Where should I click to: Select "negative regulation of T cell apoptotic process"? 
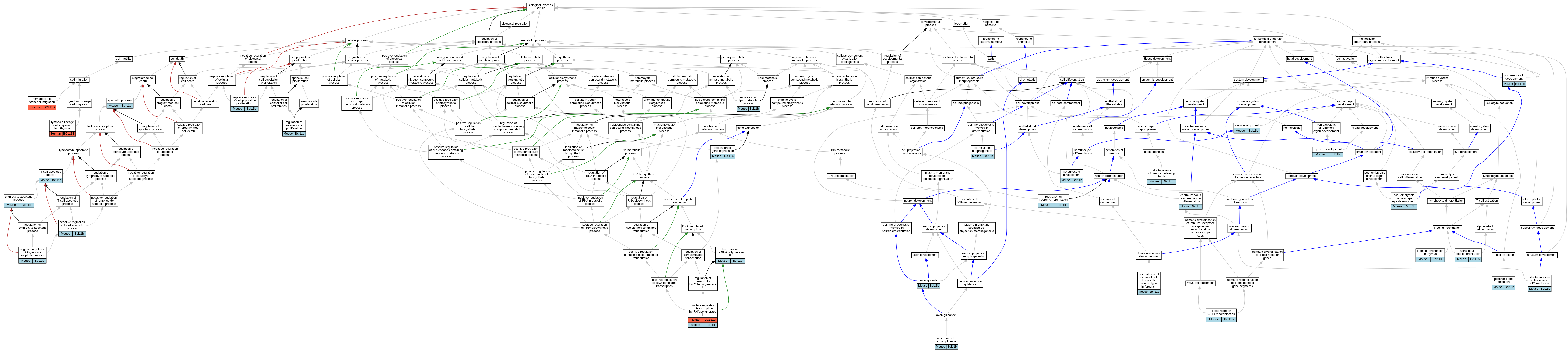(72, 228)
